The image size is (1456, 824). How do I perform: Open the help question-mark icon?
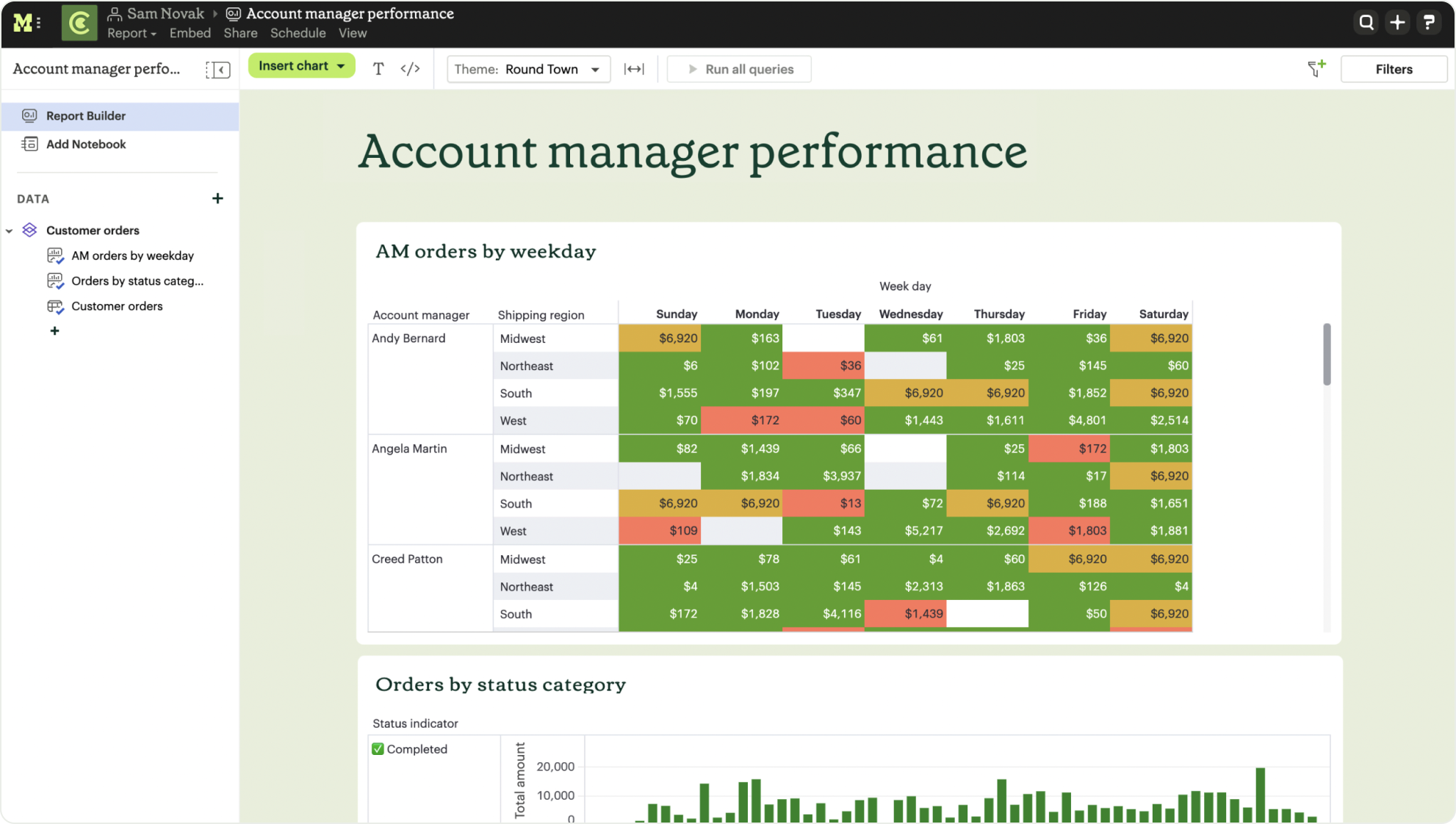point(1429,23)
